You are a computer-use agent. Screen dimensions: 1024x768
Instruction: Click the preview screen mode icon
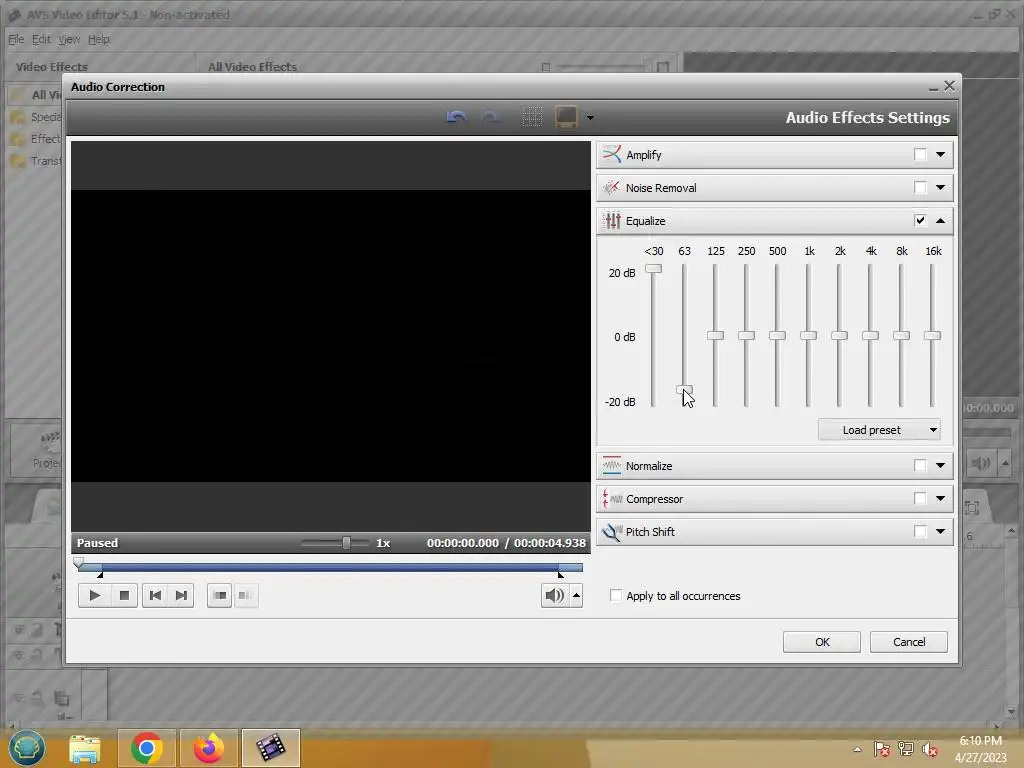click(x=566, y=117)
